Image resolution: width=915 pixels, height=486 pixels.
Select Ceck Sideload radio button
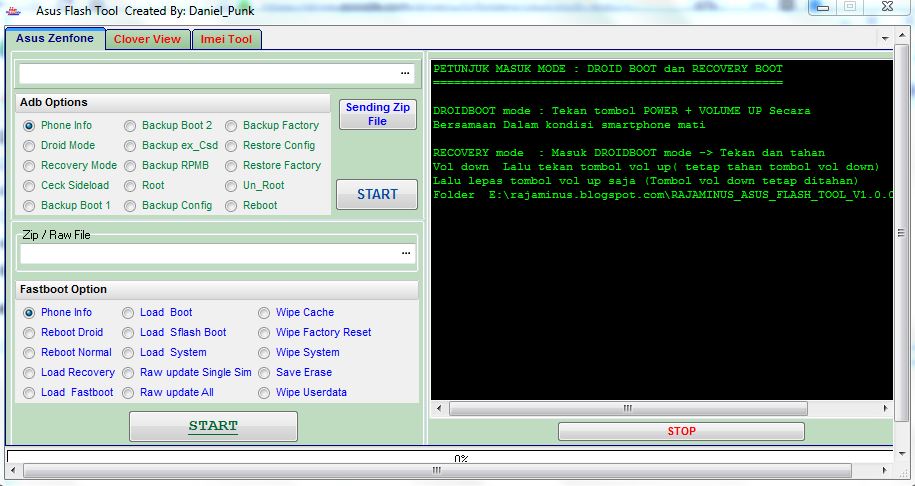(x=29, y=186)
